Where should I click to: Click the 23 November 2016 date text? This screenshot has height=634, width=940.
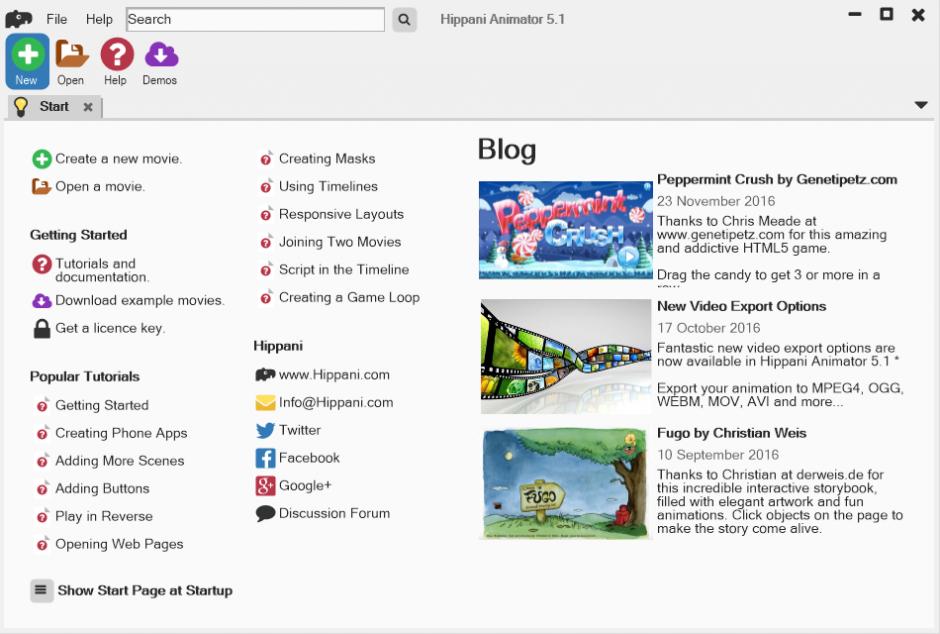716,201
